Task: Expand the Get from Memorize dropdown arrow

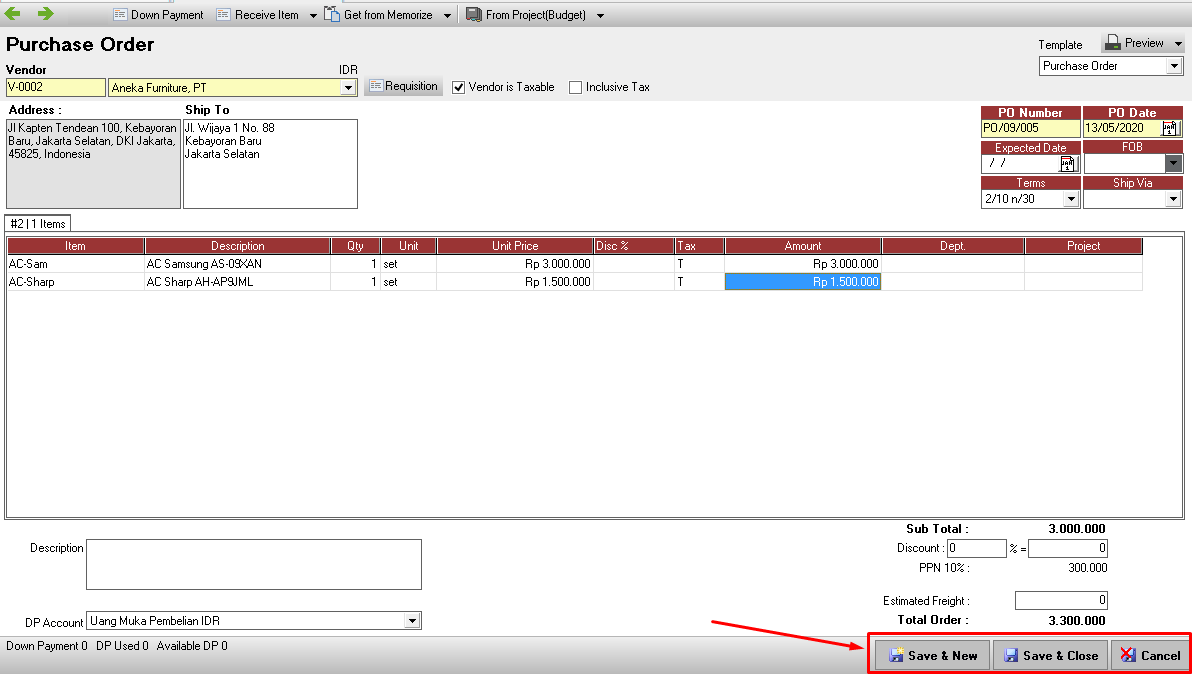Action: [x=448, y=15]
